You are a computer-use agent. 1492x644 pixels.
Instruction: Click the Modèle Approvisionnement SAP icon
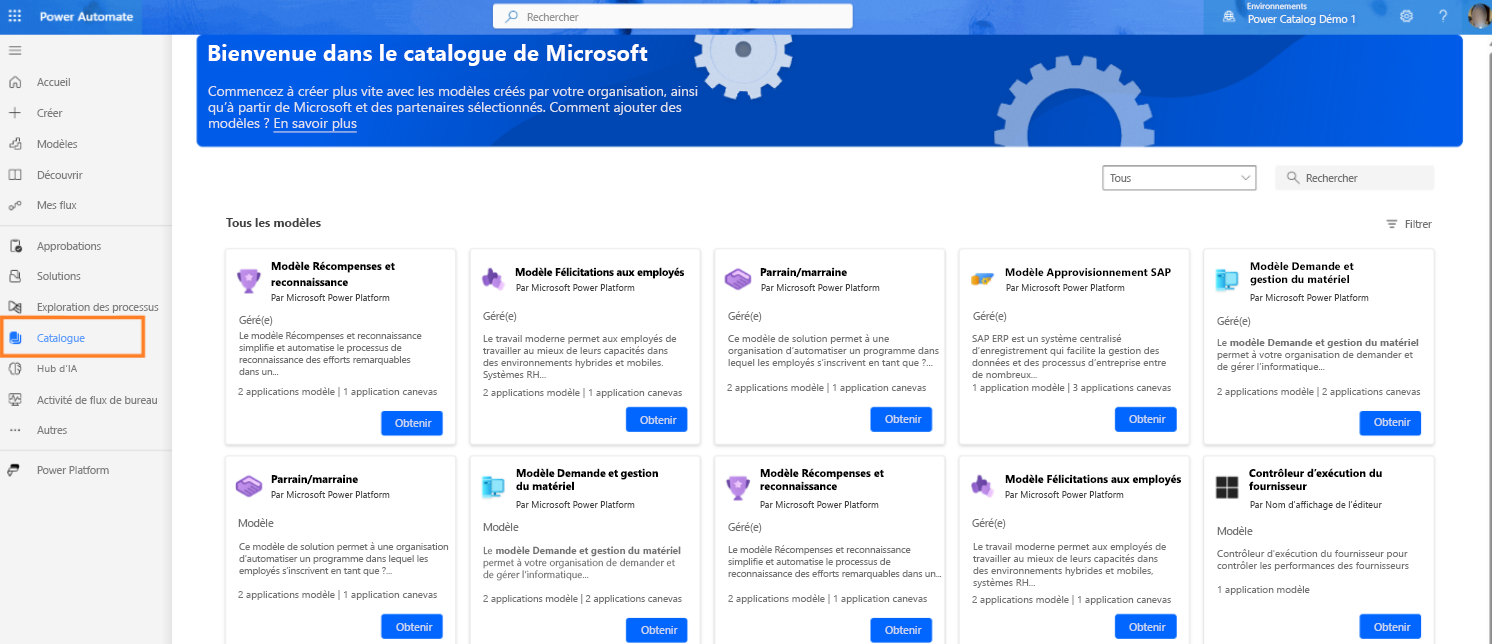click(x=982, y=280)
